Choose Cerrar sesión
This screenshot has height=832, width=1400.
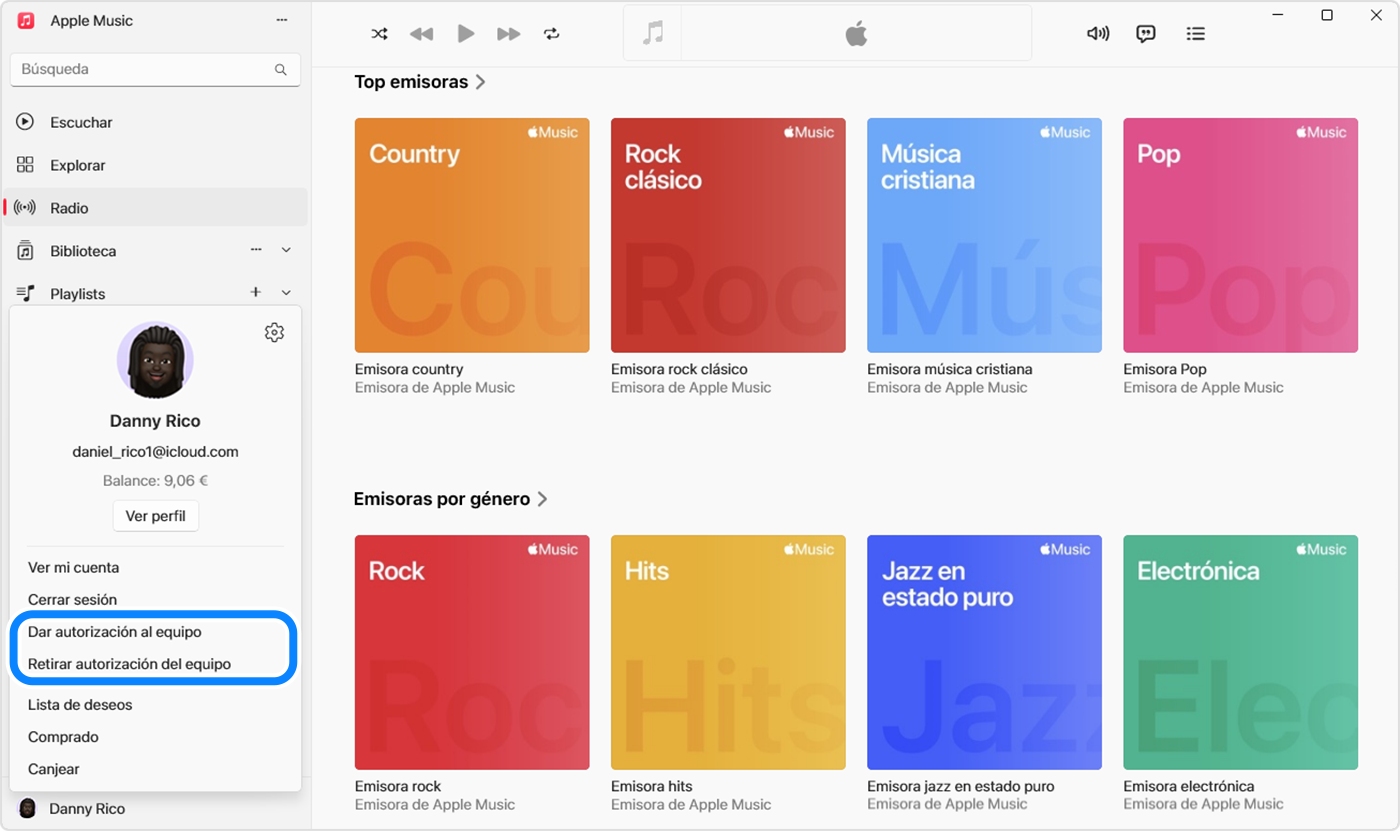click(x=73, y=599)
